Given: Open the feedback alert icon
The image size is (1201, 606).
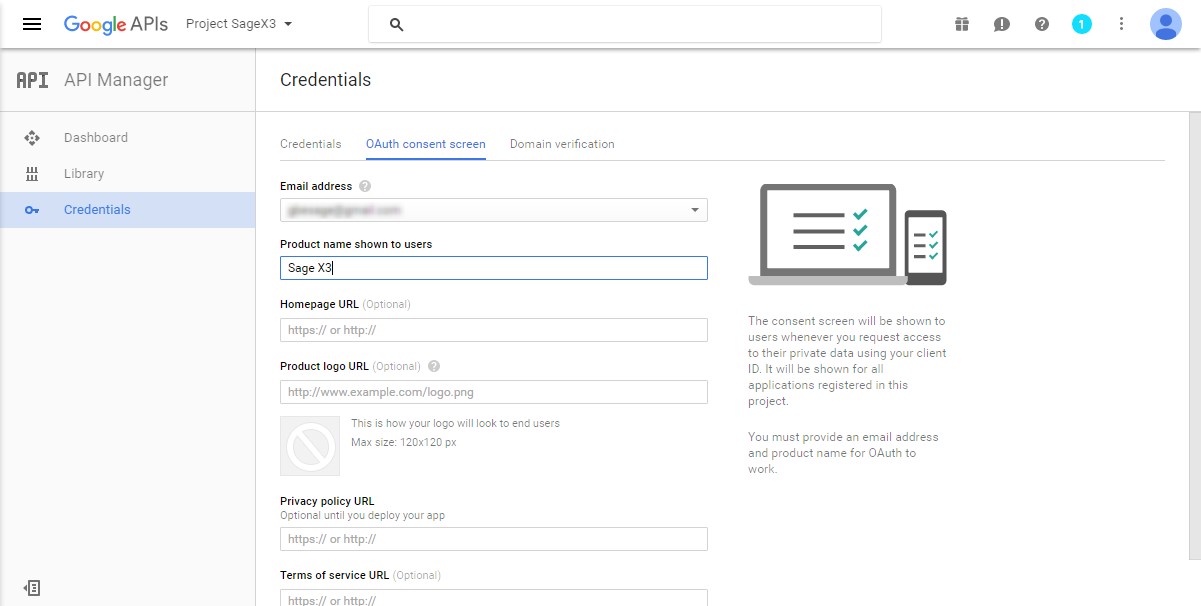Looking at the screenshot, I should click(x=1001, y=24).
